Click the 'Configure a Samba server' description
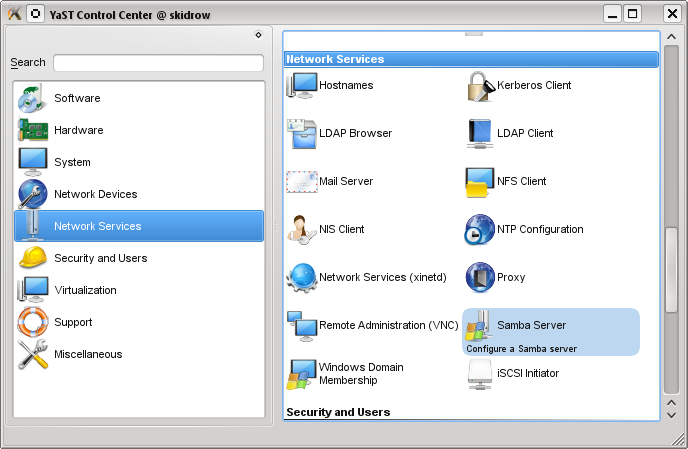The image size is (688, 449). (x=522, y=349)
